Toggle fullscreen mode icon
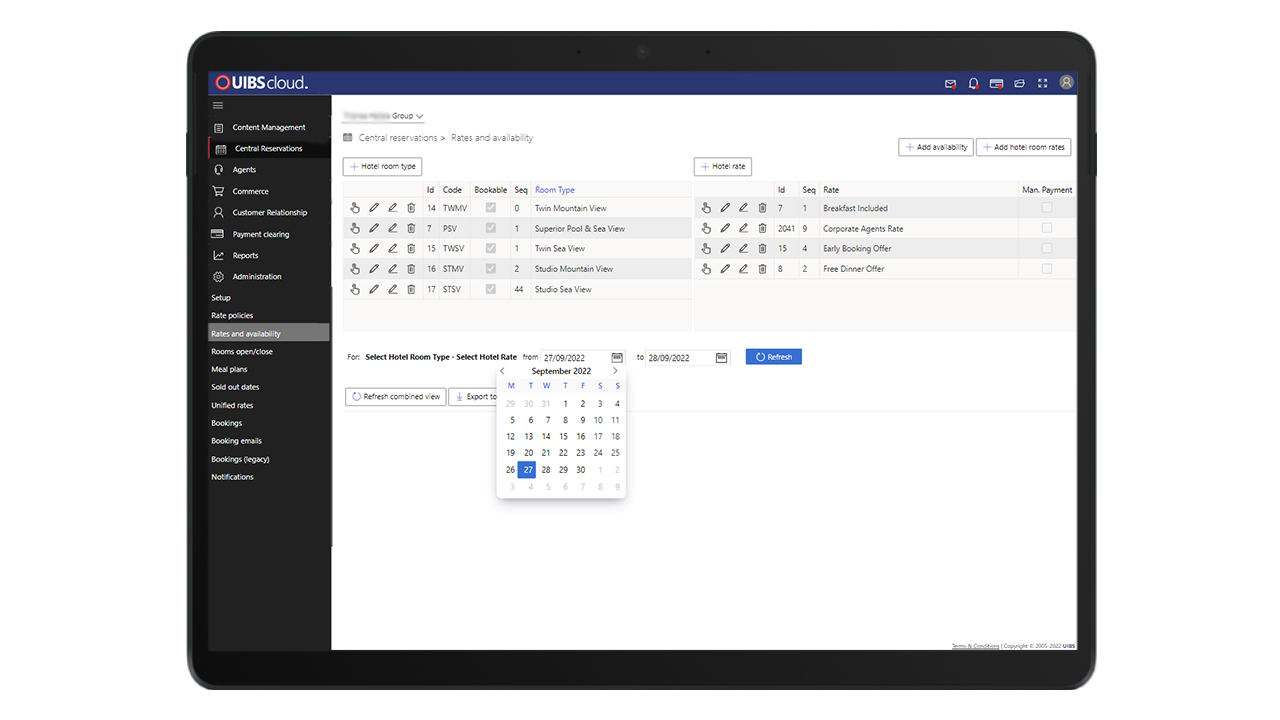The width and height of the screenshot is (1280, 720). tap(1042, 83)
